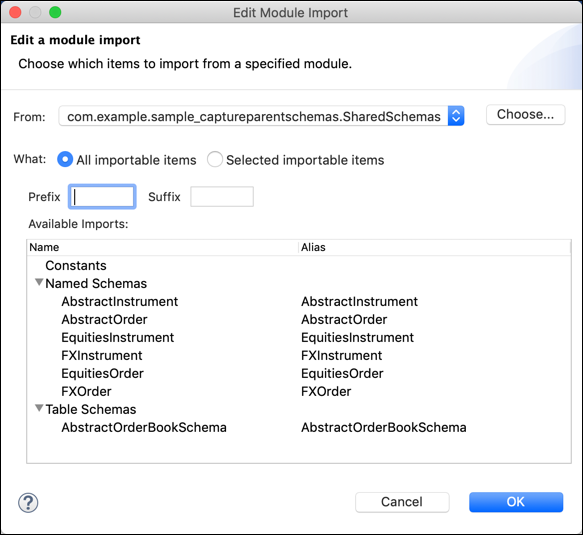Screen dimensions: 583x535
Task: Select AbstractOrderBookSchema table schema
Action: coord(144,428)
